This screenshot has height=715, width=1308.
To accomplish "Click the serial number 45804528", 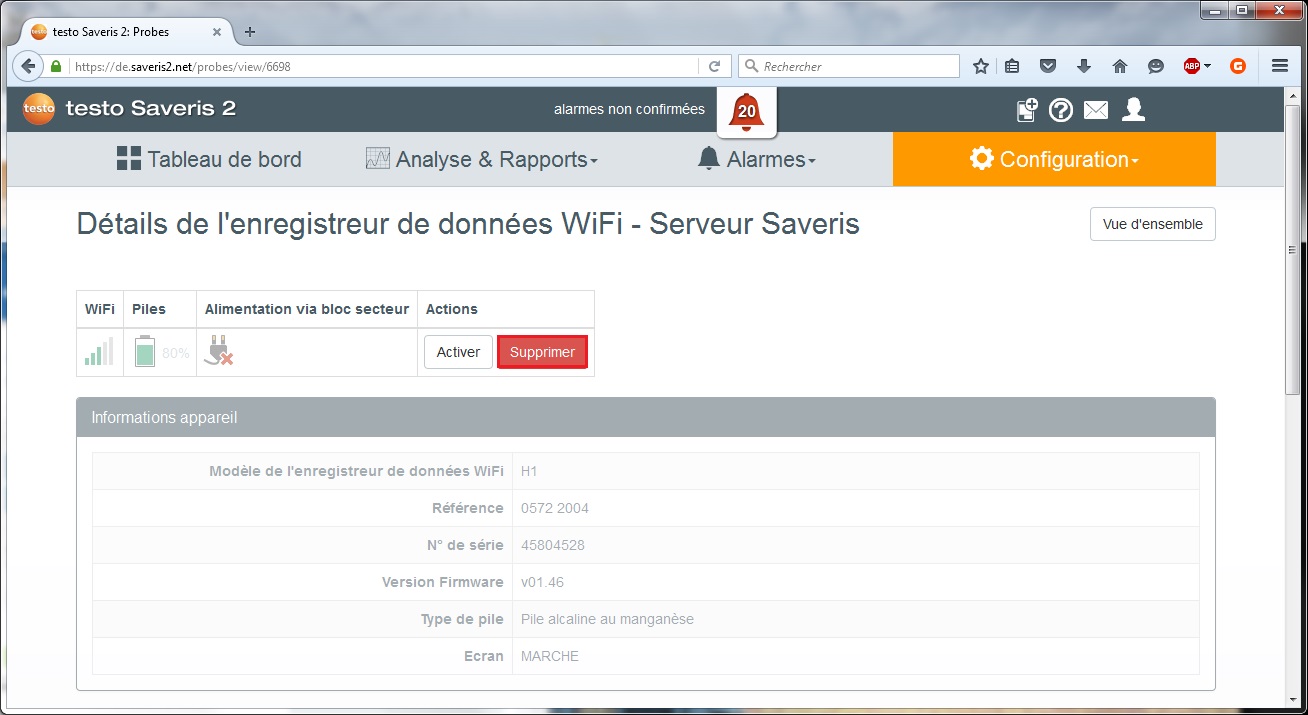I will coord(553,545).
